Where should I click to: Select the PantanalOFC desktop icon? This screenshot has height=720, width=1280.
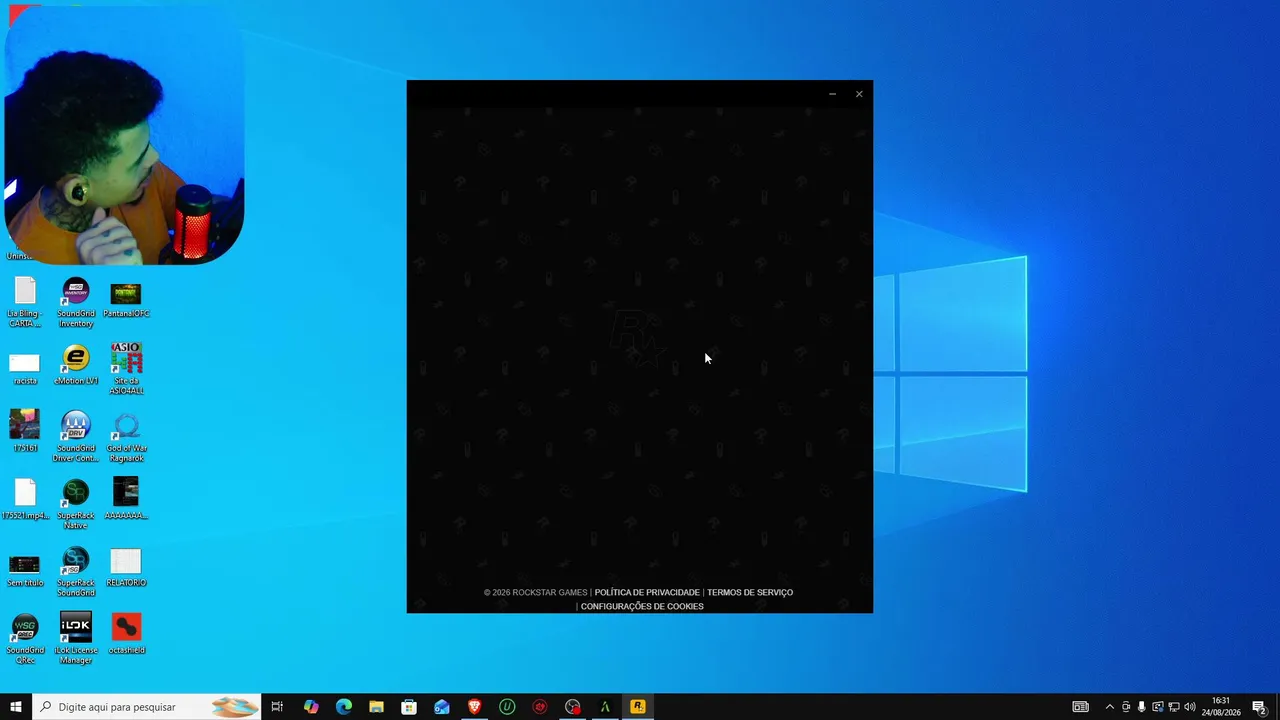tap(126, 299)
